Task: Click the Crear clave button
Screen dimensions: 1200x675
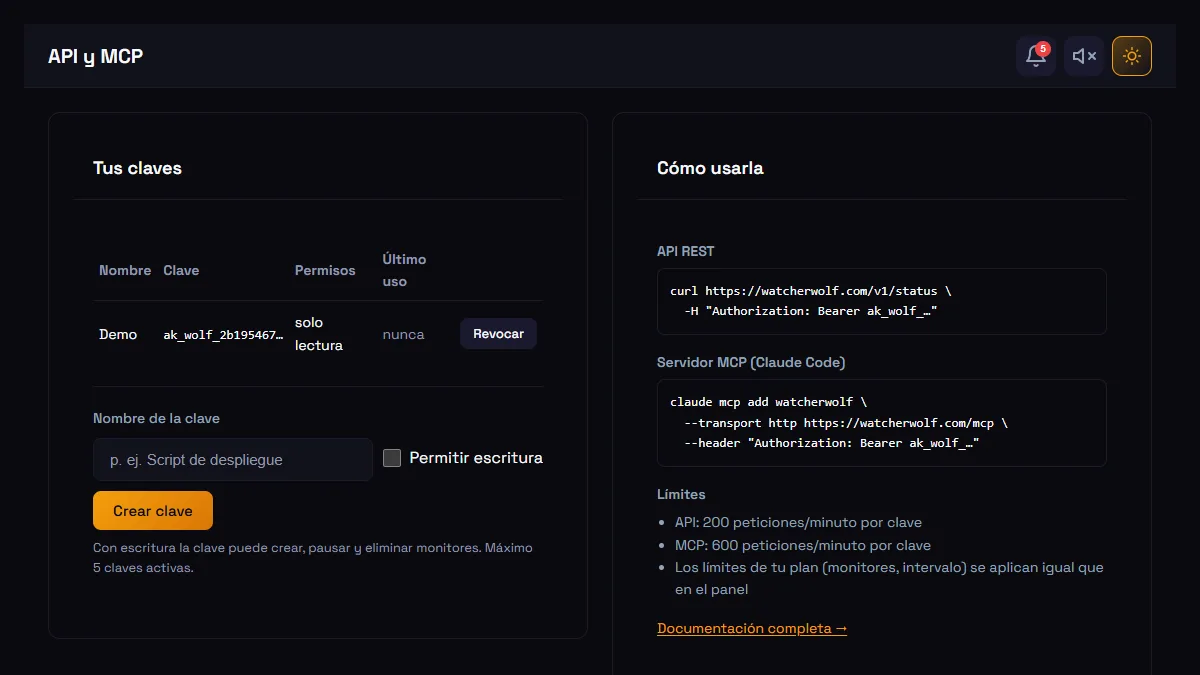Action: (153, 510)
